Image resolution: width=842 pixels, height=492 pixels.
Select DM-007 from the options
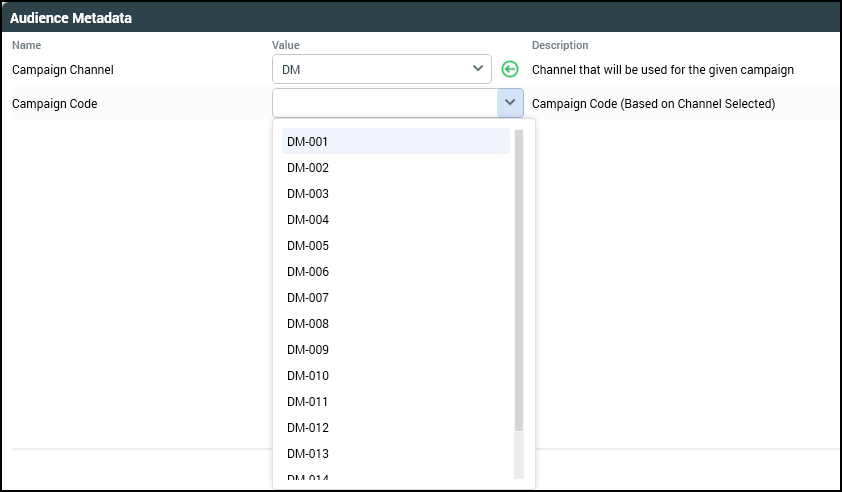(308, 298)
